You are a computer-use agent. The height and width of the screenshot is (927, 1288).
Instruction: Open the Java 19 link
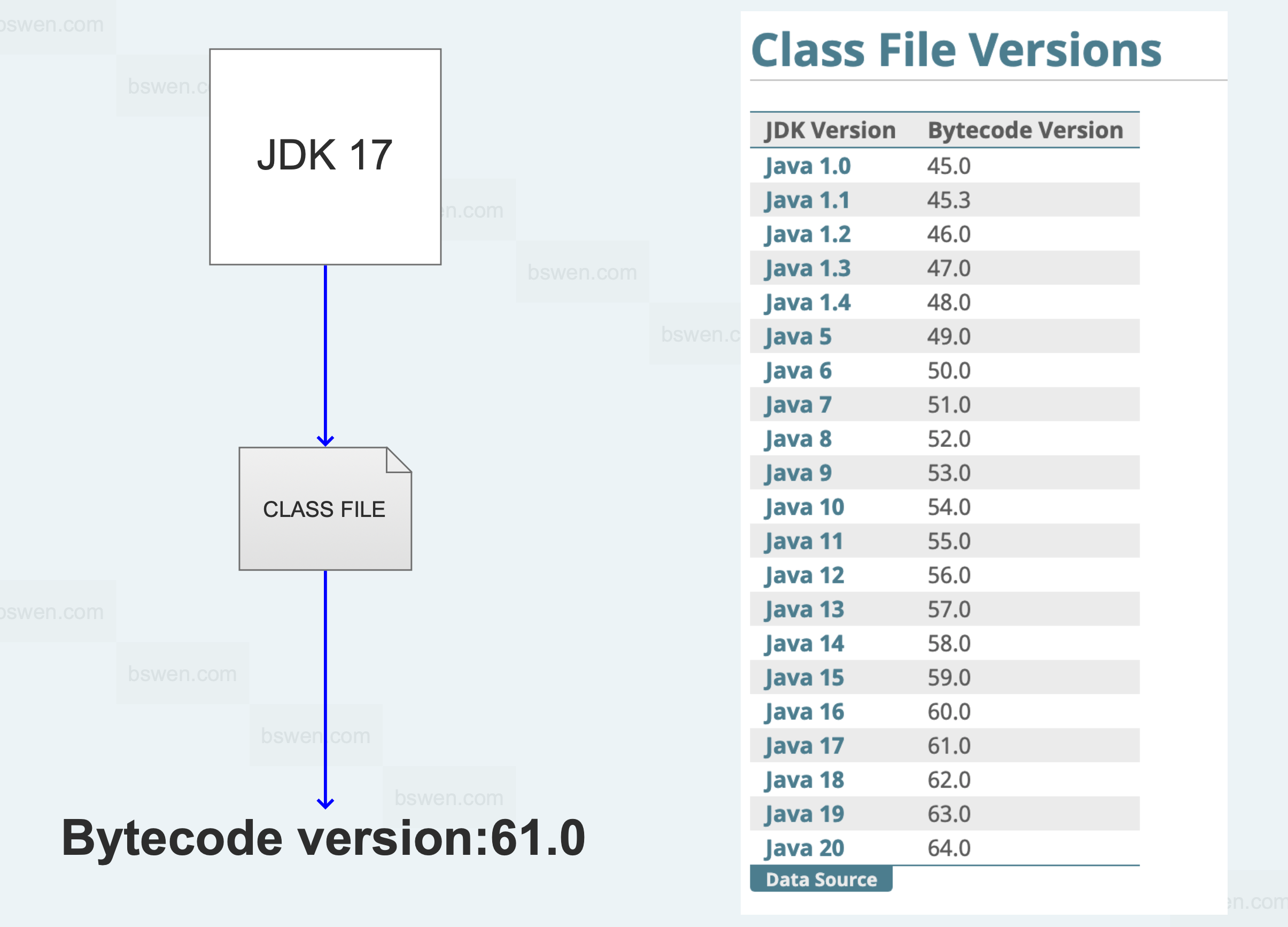tap(804, 814)
